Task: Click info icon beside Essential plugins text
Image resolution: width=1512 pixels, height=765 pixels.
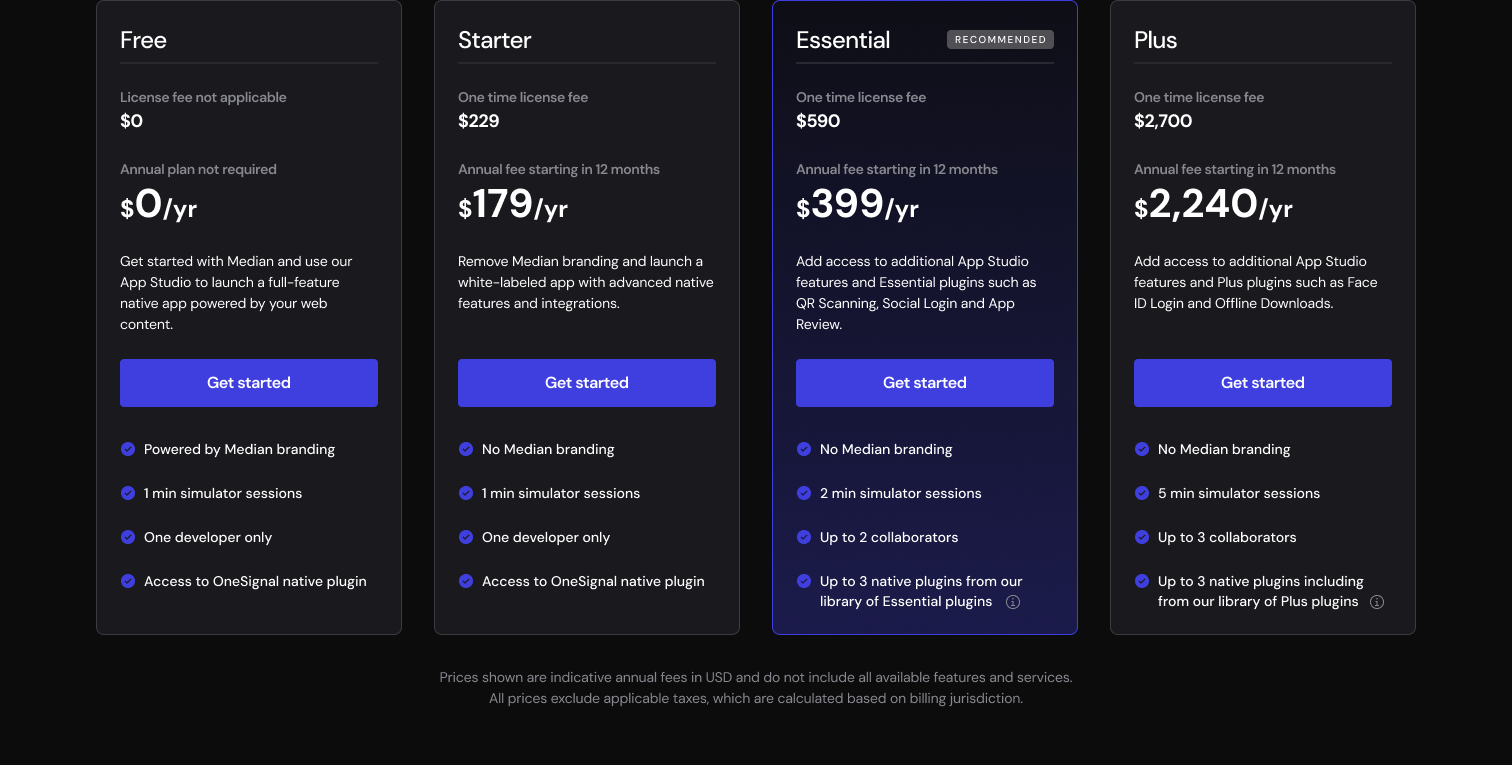Action: [1013, 602]
